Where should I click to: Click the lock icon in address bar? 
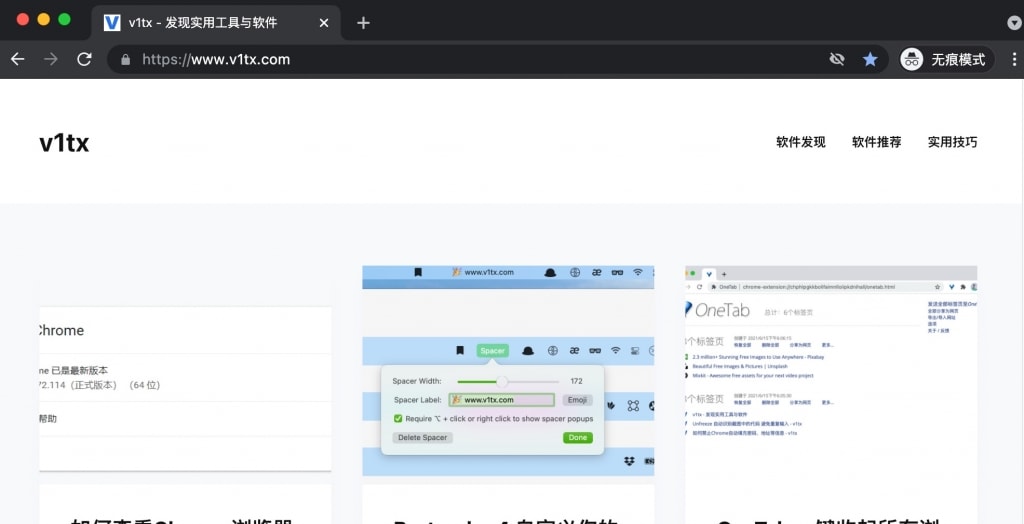pyautogui.click(x=125, y=60)
